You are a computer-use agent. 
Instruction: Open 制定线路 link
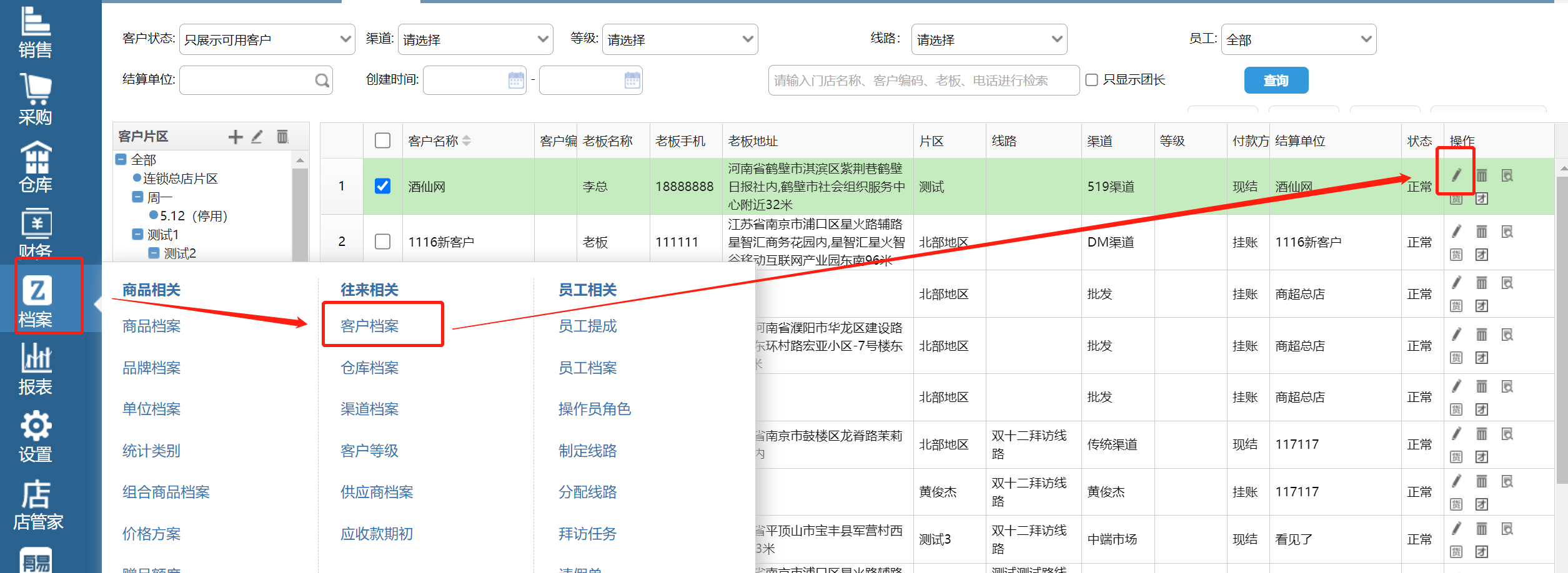587,451
